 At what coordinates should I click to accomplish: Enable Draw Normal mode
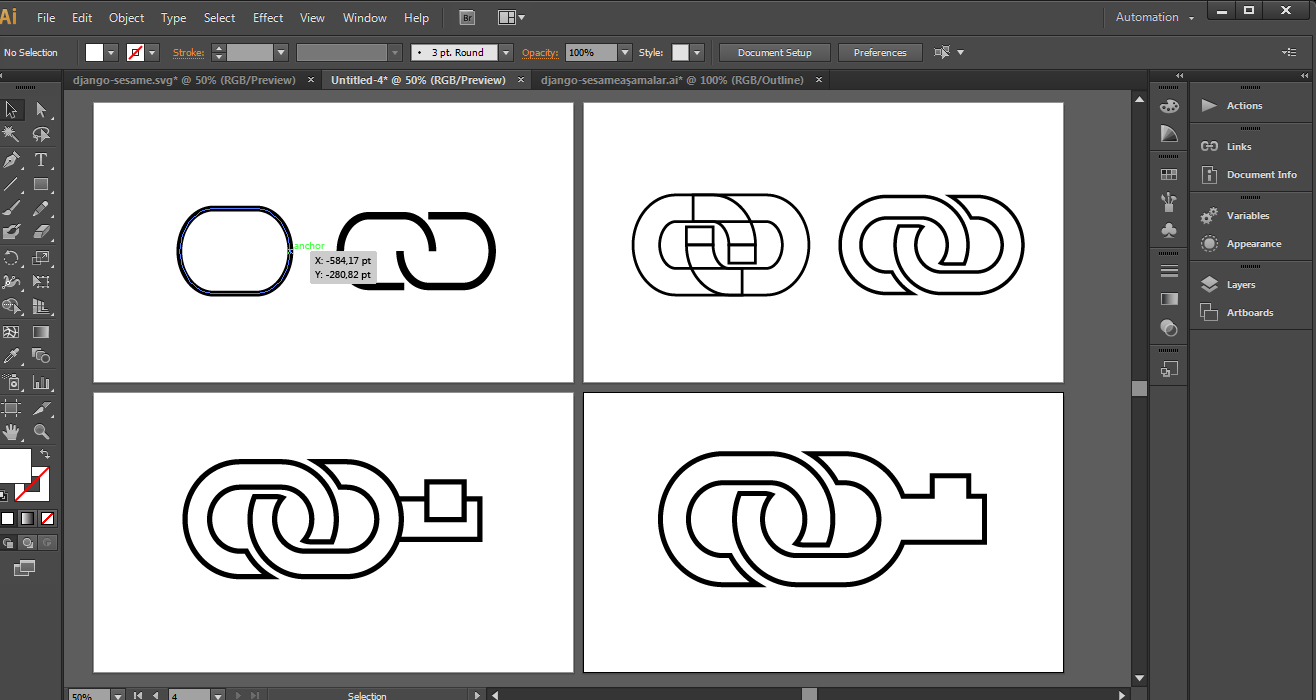[x=8, y=543]
